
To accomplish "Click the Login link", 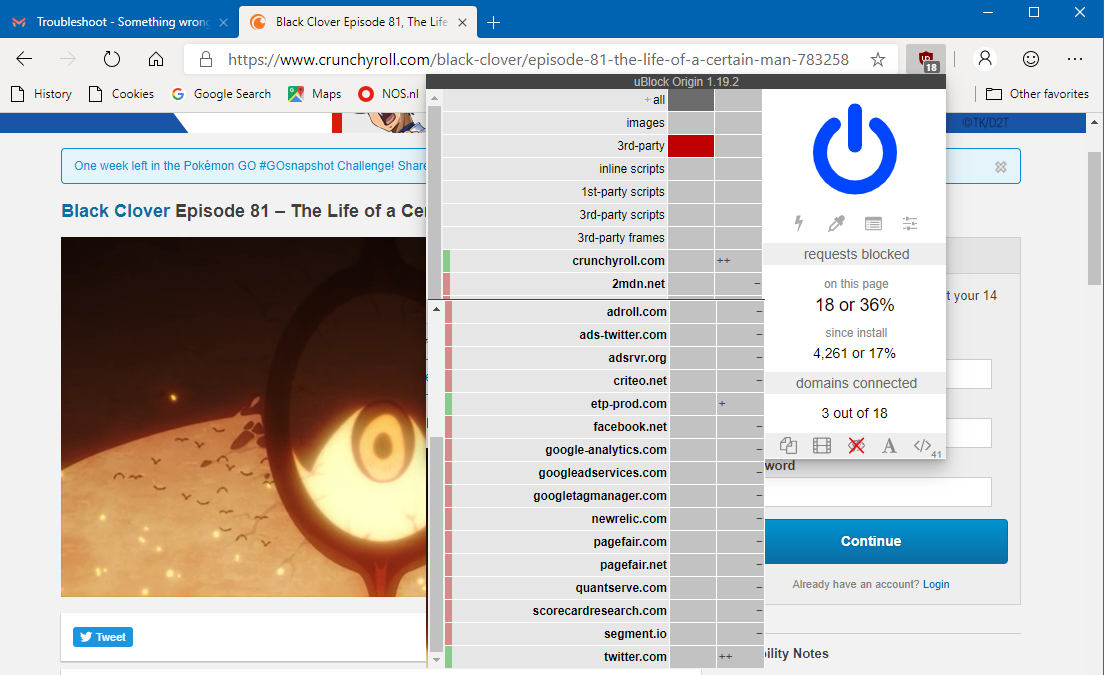I will [x=936, y=584].
